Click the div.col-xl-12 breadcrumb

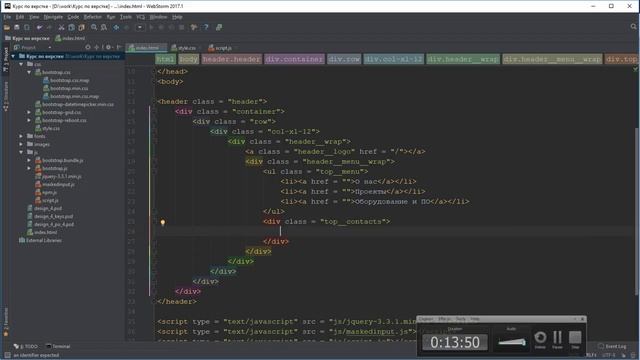pos(393,59)
